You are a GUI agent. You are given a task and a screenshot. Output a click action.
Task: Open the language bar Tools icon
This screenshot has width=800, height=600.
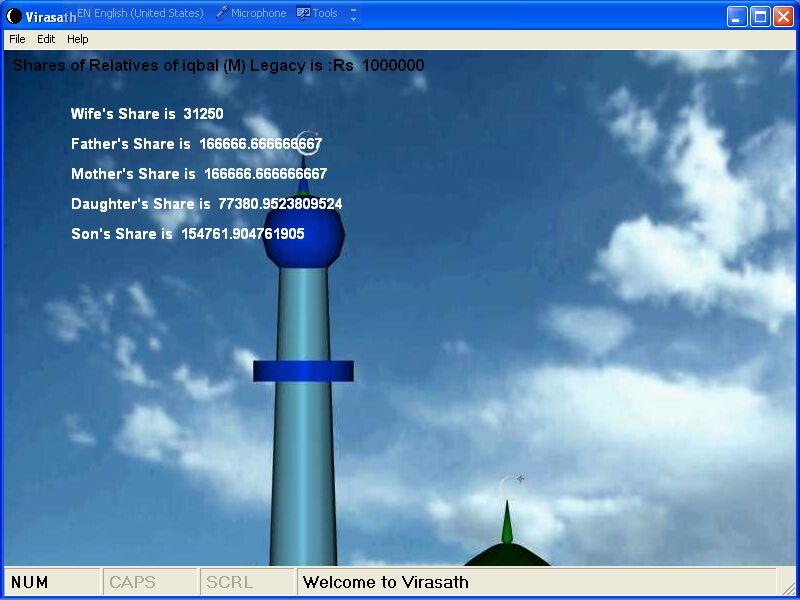tap(303, 14)
